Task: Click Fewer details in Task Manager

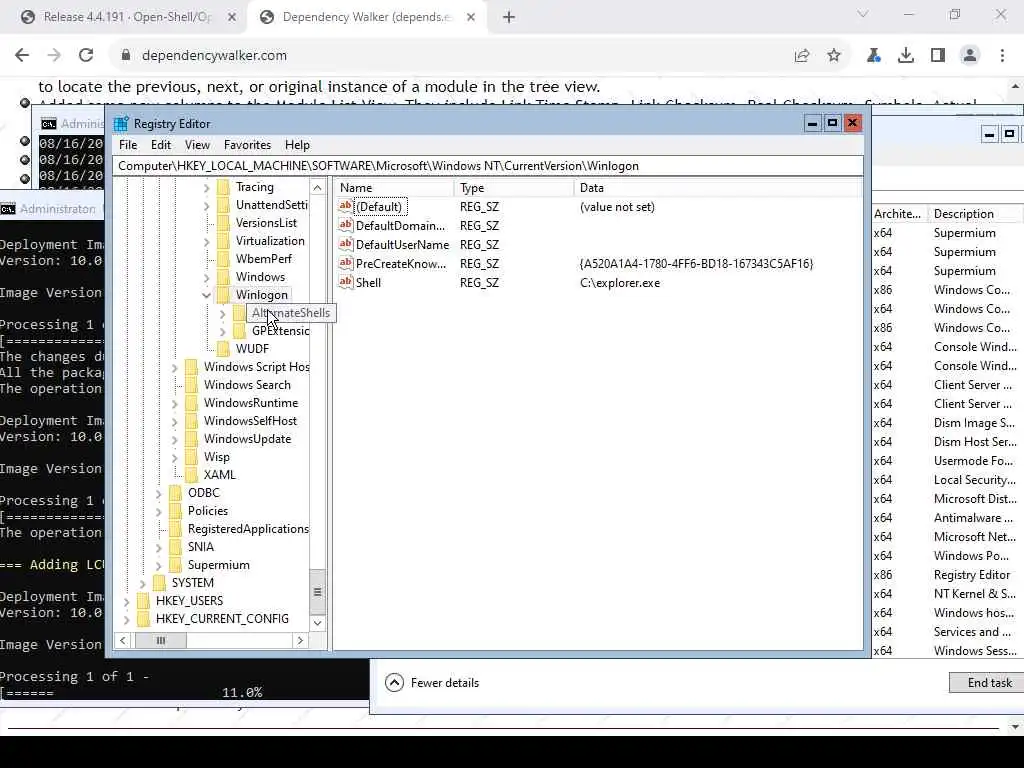Action: [432, 683]
